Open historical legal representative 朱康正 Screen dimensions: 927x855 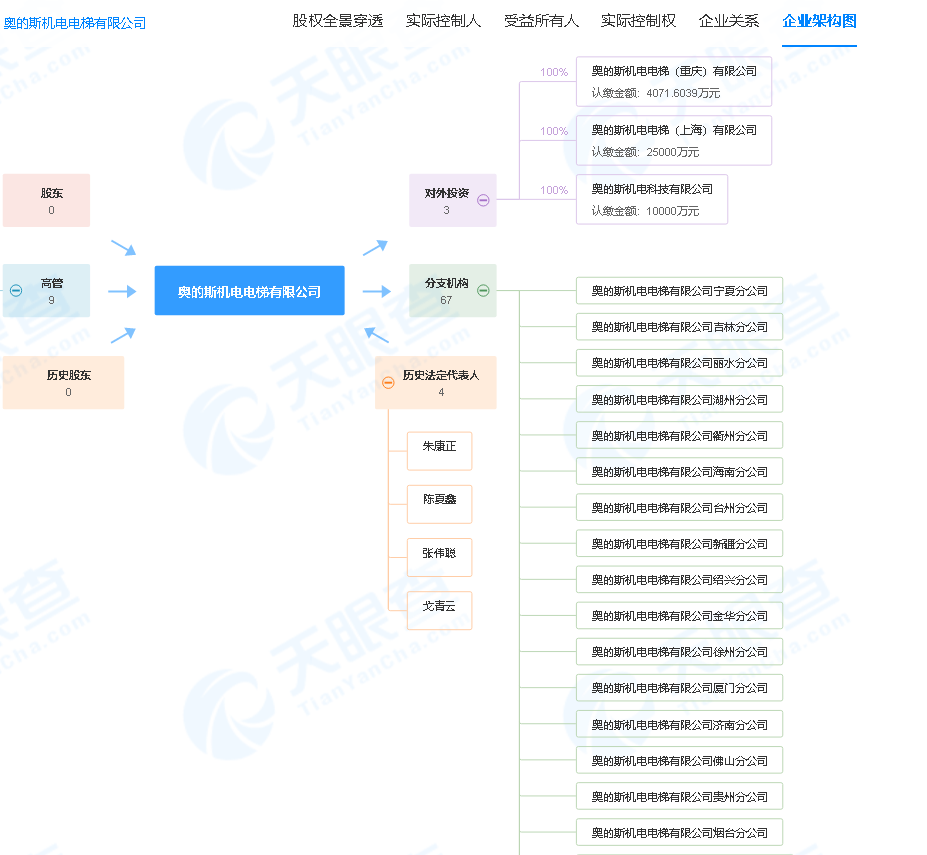pyautogui.click(x=439, y=451)
